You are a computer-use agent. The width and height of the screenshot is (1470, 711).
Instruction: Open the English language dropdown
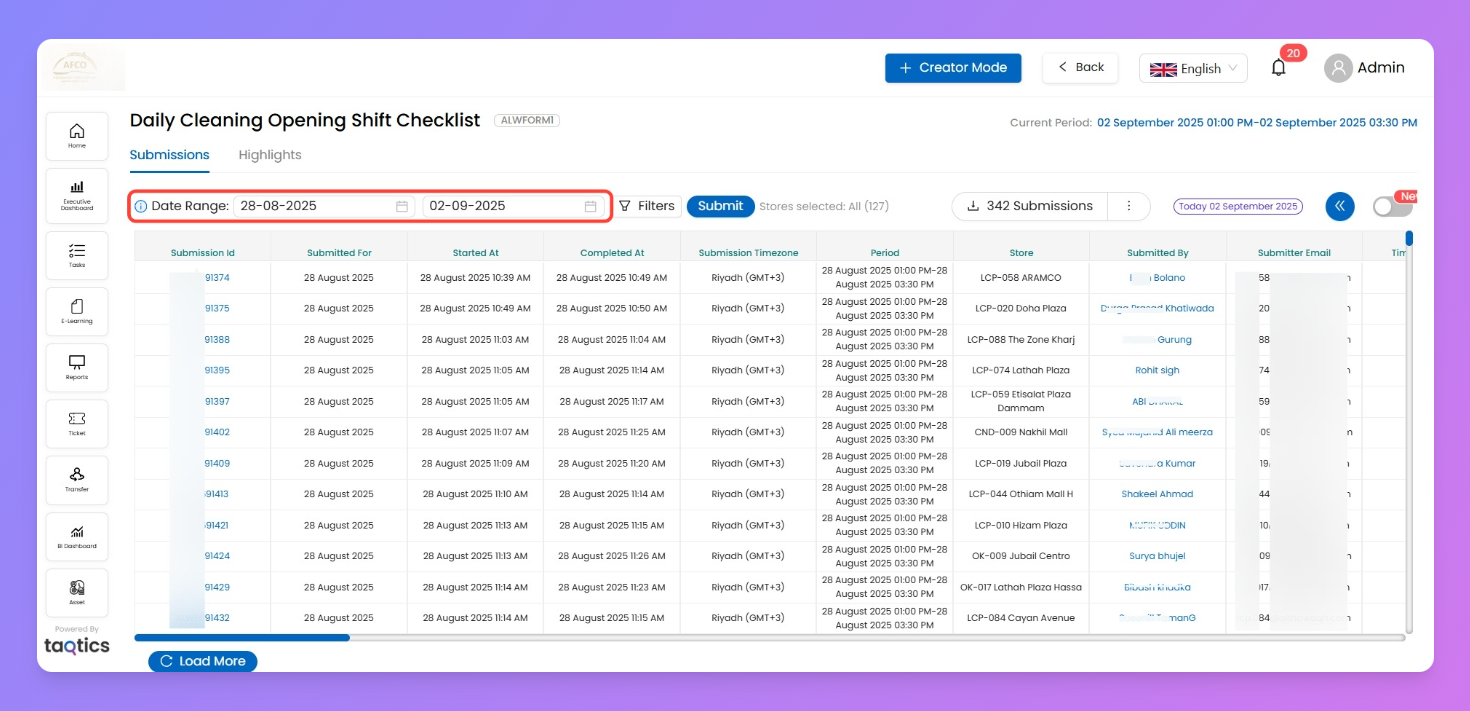tap(1193, 68)
